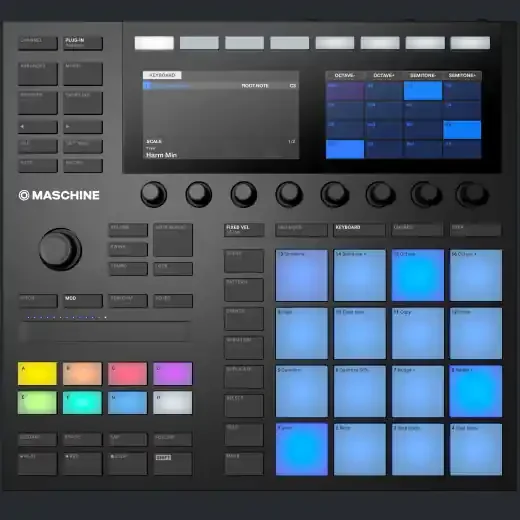Tap the FILE button
This screenshot has height=520, width=520.
(x=38, y=146)
